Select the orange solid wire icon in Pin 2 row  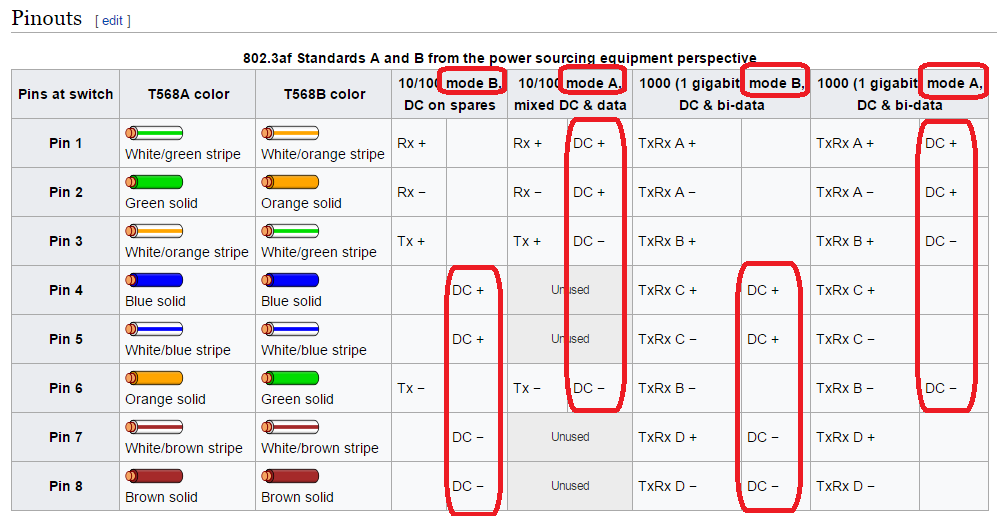[x=290, y=182]
